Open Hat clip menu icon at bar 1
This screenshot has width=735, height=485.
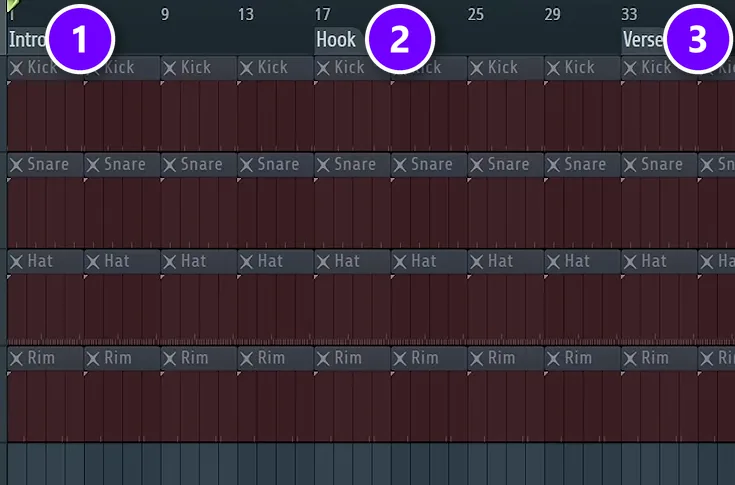pos(16,262)
